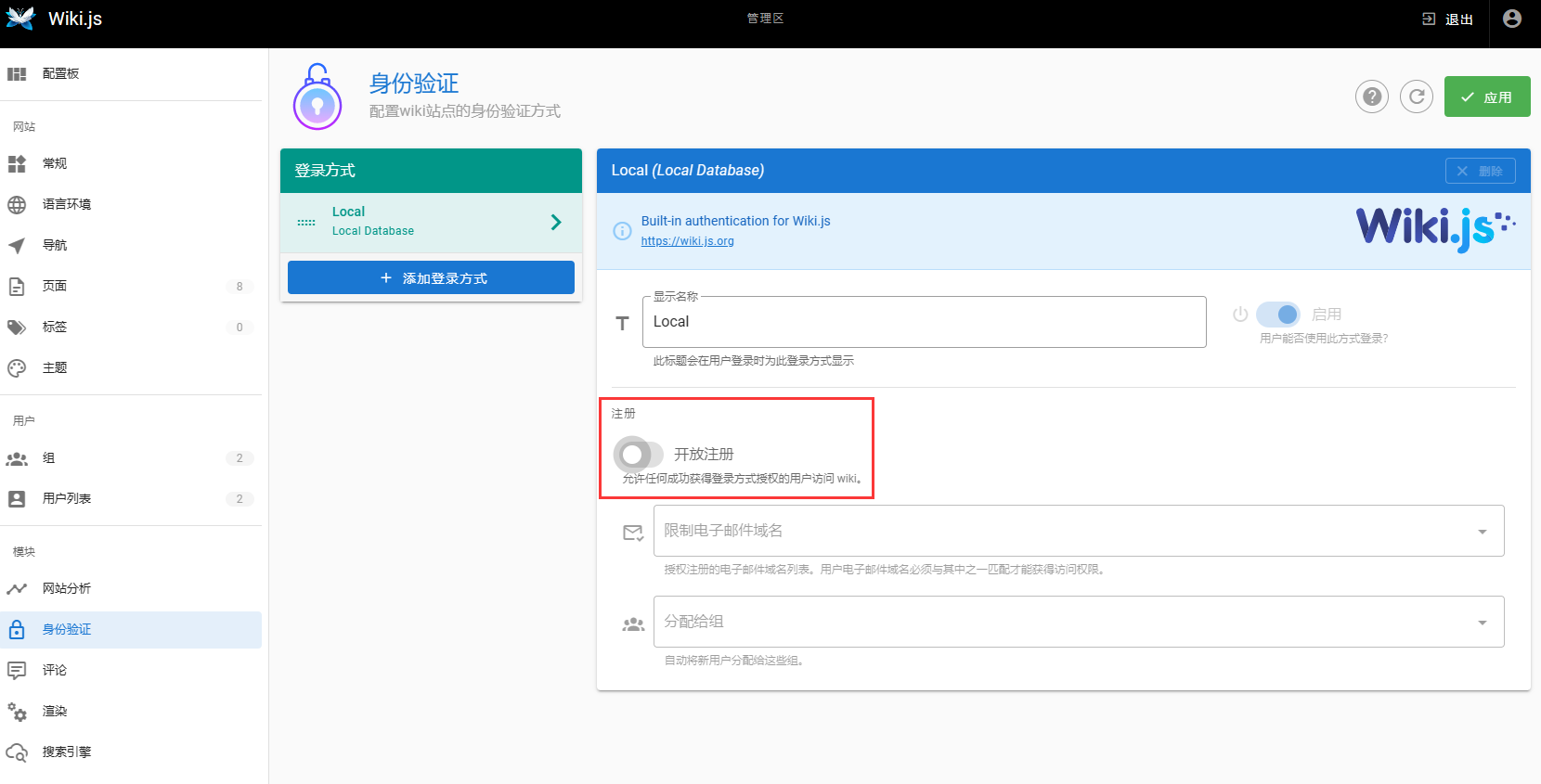
Task: Open 页面 pages section
Action: tap(131, 286)
